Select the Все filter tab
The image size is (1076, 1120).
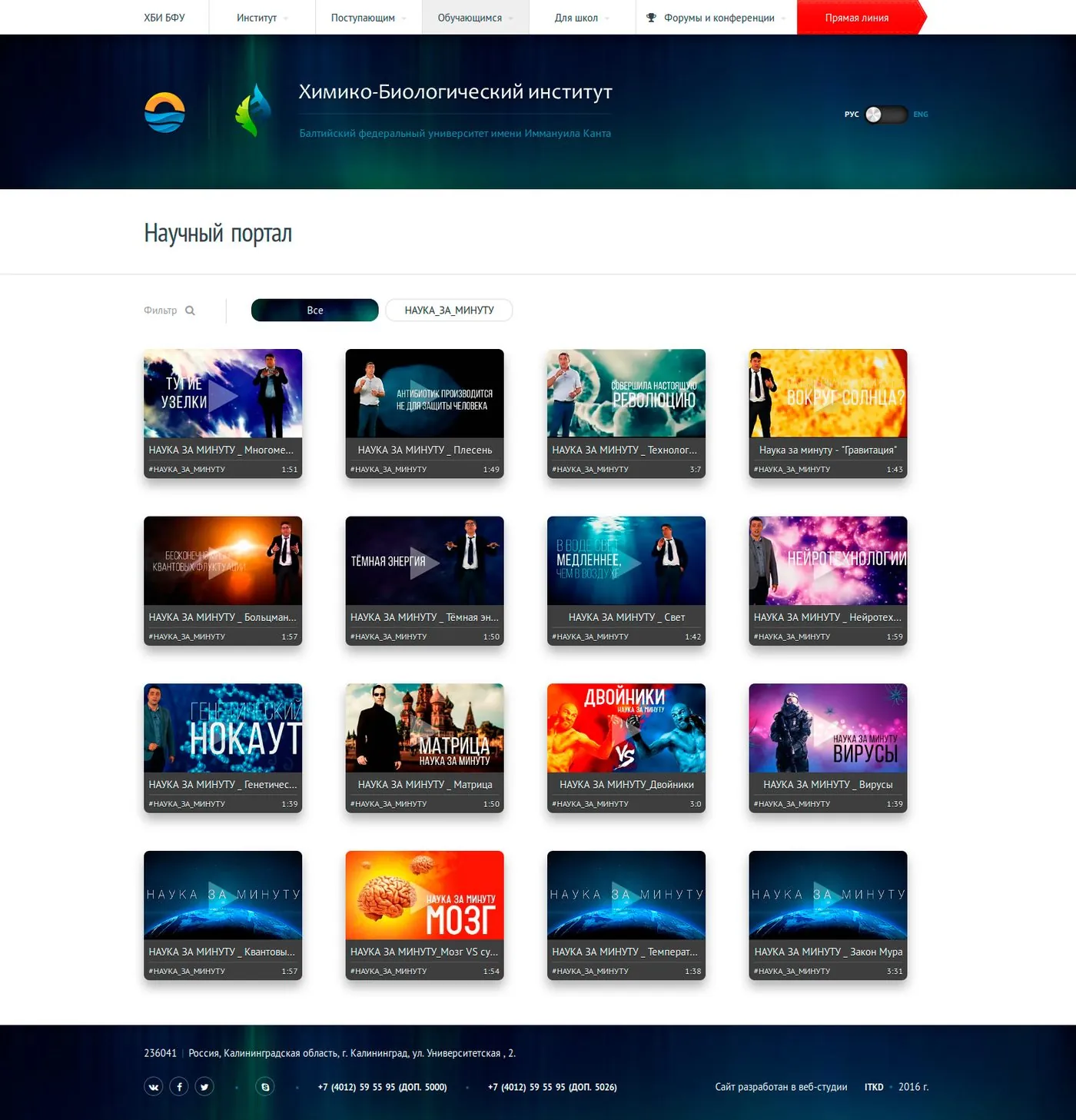tap(315, 310)
